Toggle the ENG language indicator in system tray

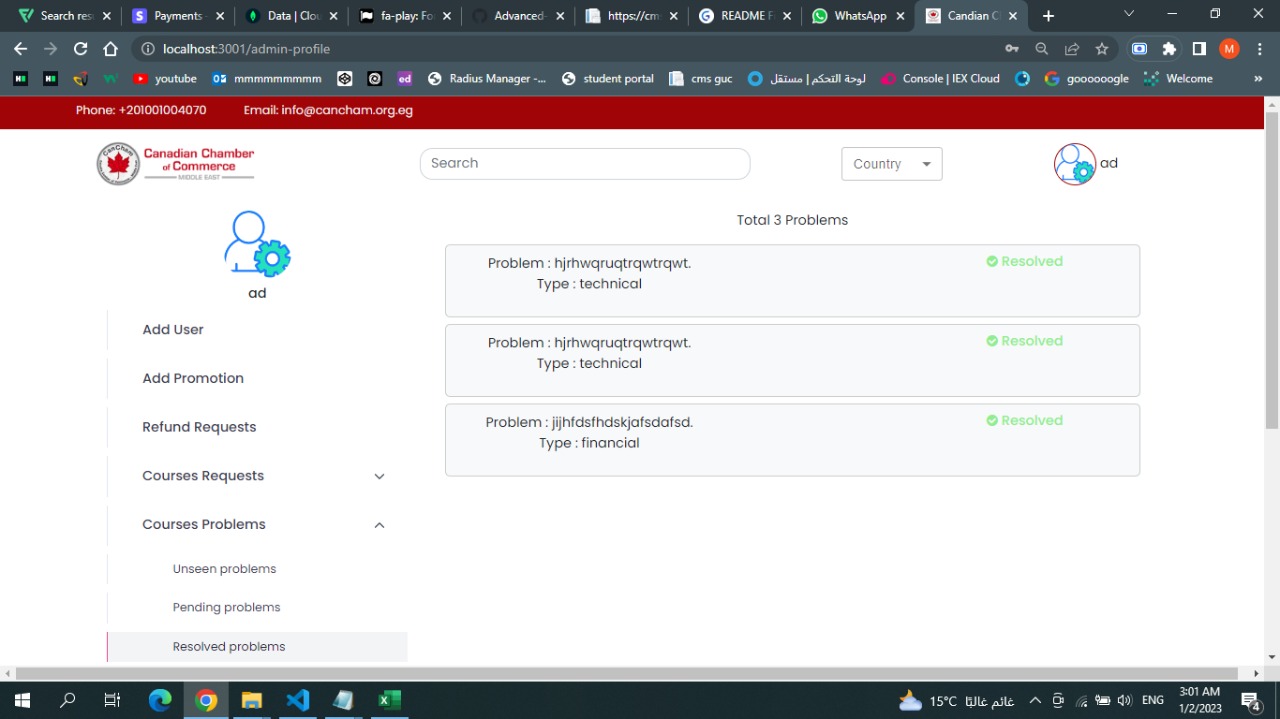(1152, 700)
